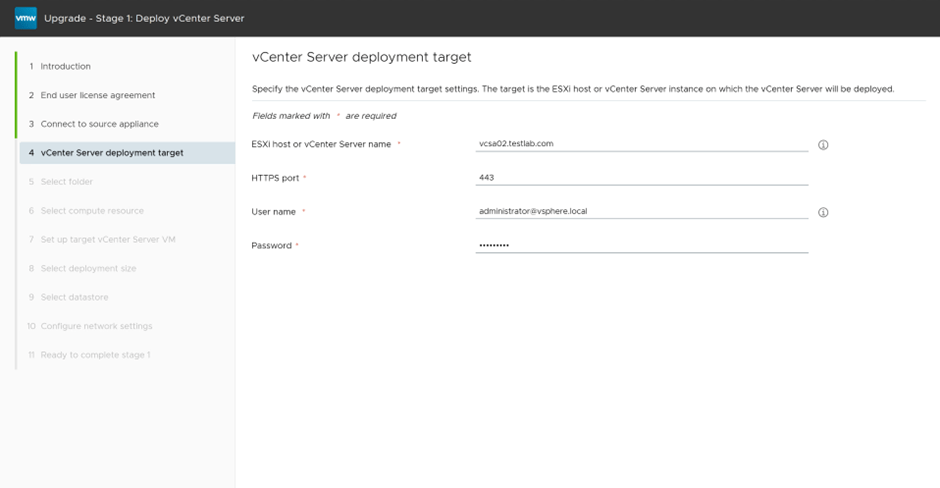Click the HTTPS port field showing 443

(641, 177)
